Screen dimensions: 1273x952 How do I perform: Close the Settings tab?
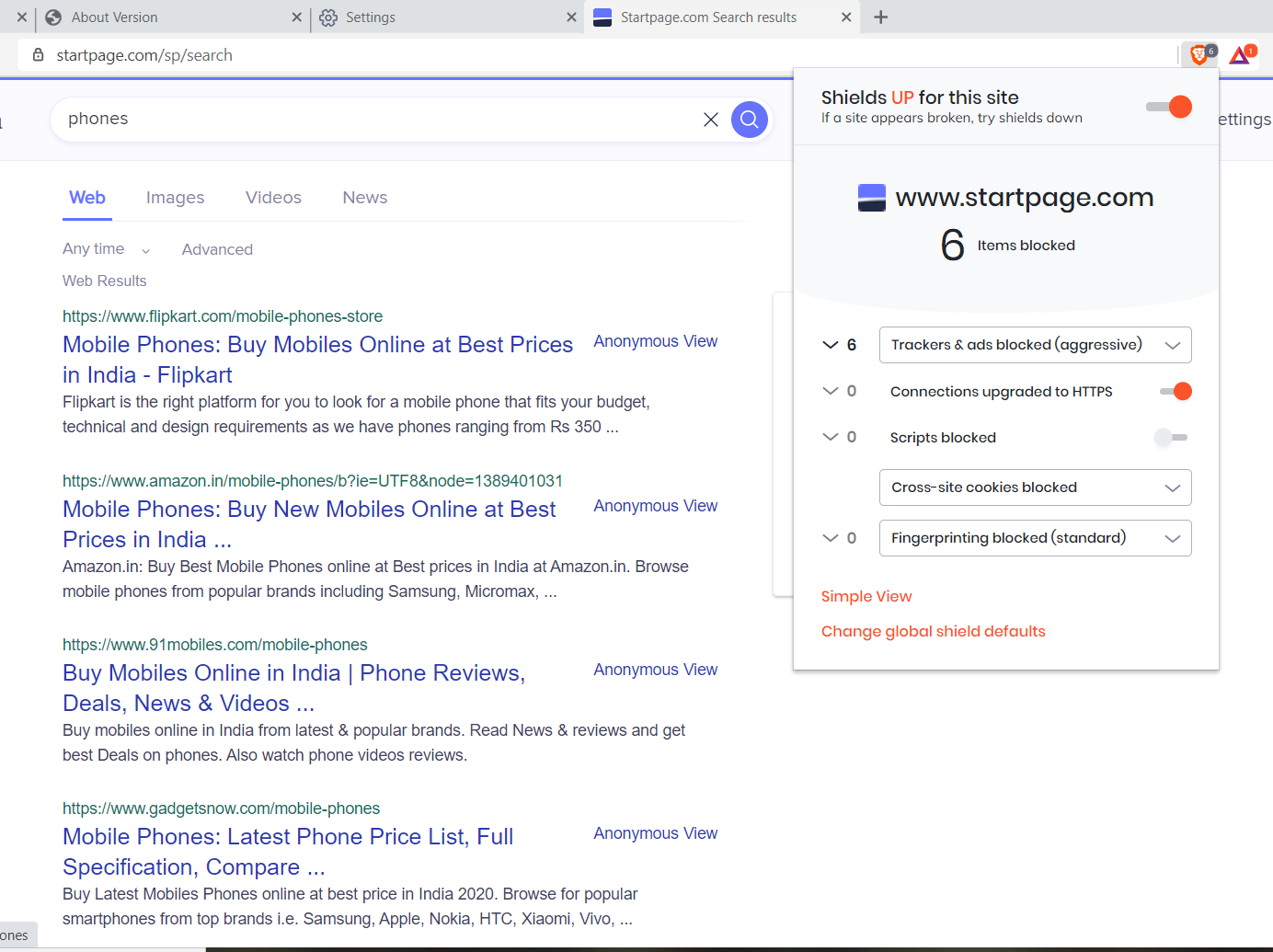point(571,17)
